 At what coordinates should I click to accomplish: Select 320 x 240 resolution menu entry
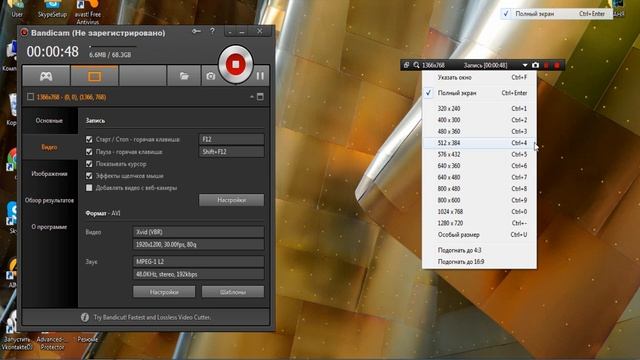pyautogui.click(x=479, y=109)
